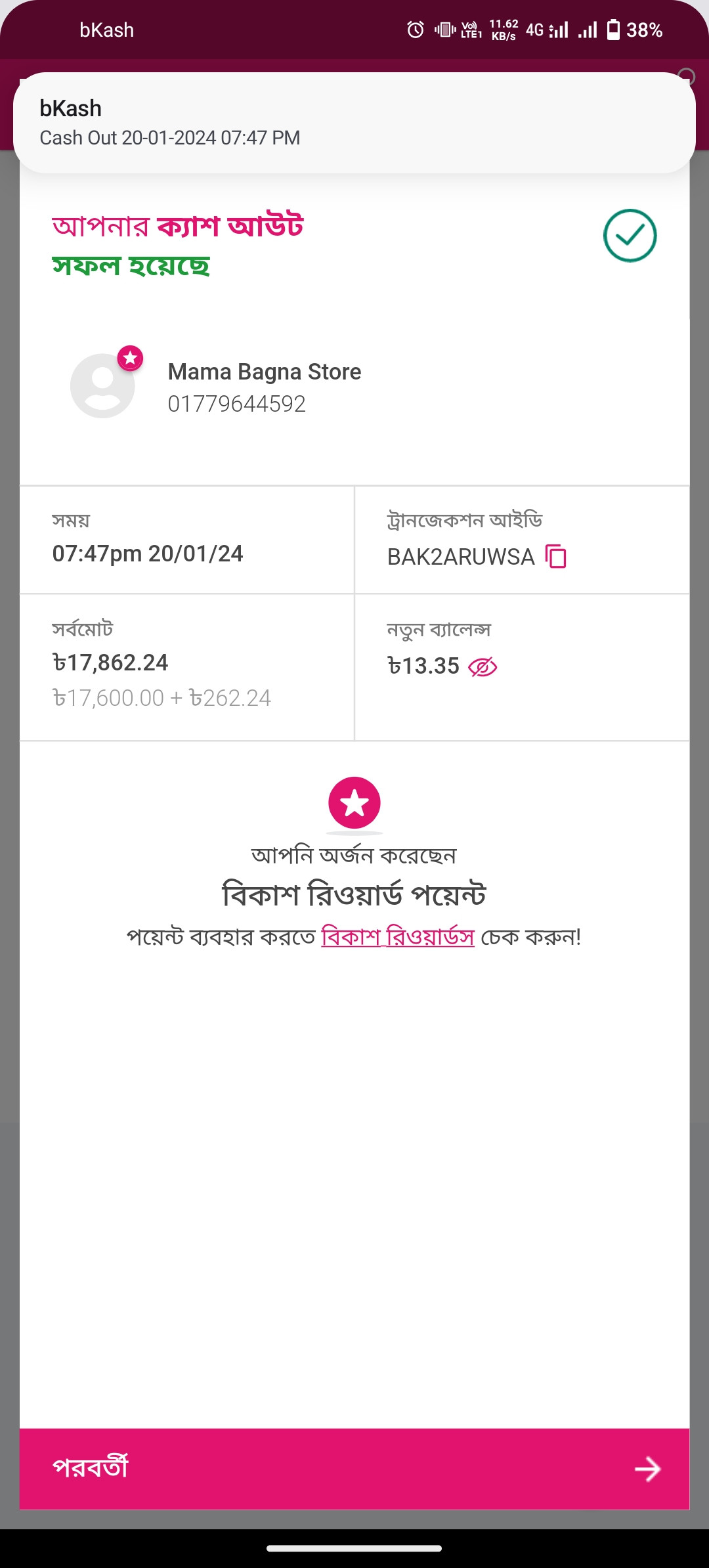Image resolution: width=709 pixels, height=1568 pixels.
Task: Toggle new balance visibility eye icon
Action: coord(483,667)
